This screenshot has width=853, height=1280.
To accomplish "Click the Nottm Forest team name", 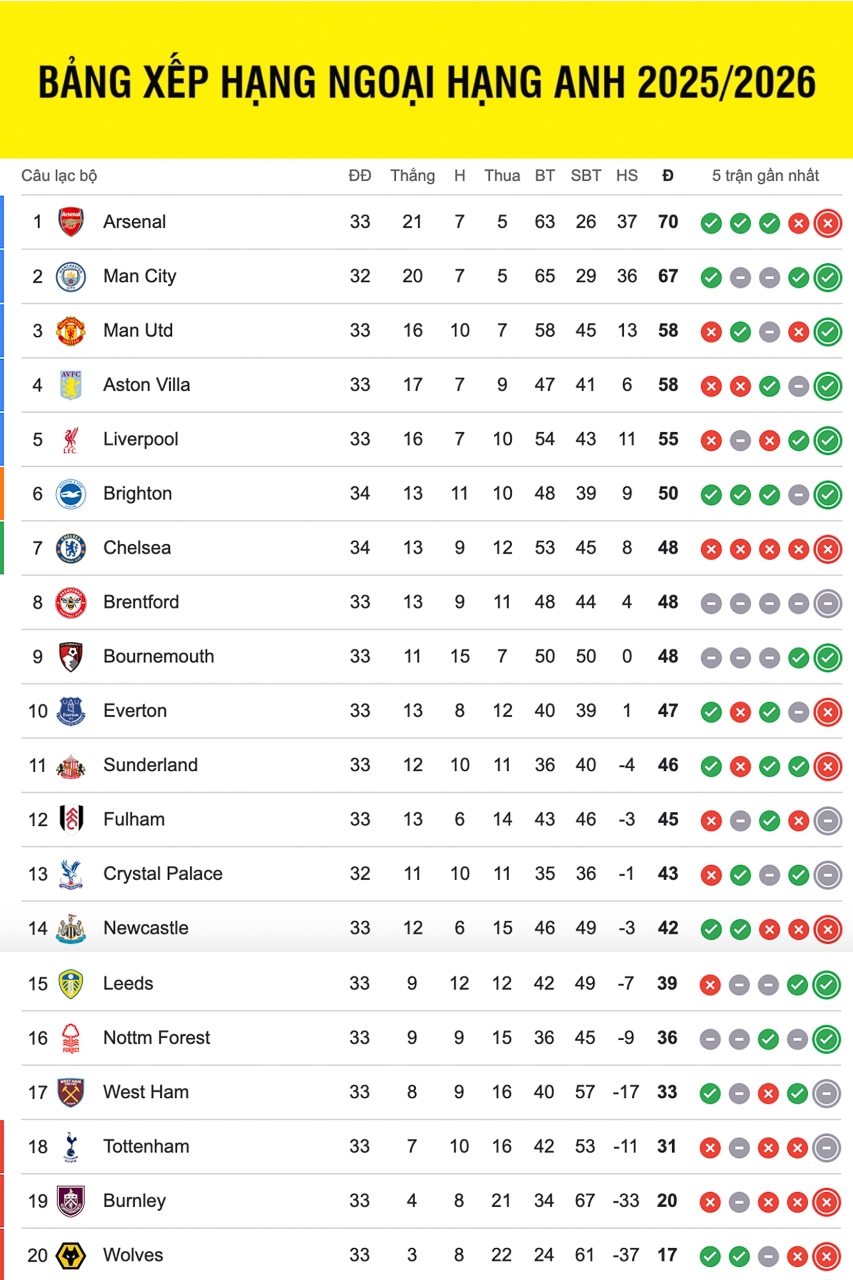I will click(156, 1038).
